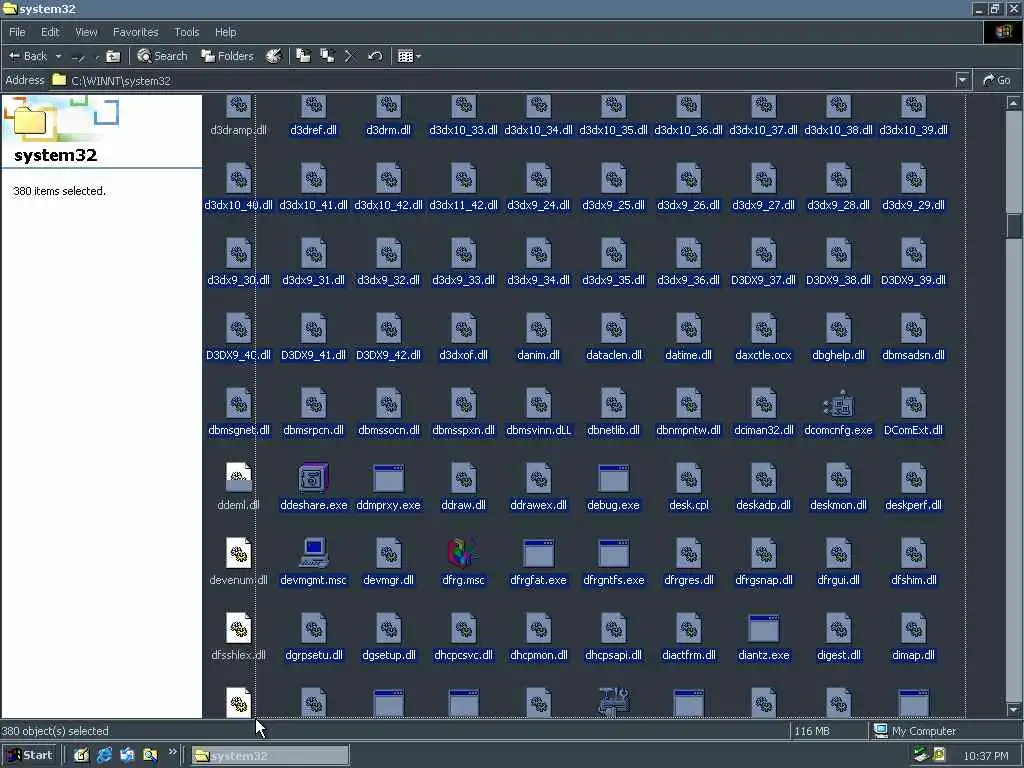Select the dfrg.msc defragmenter icon
Viewport: 1024px width, 768px height.
point(463,554)
